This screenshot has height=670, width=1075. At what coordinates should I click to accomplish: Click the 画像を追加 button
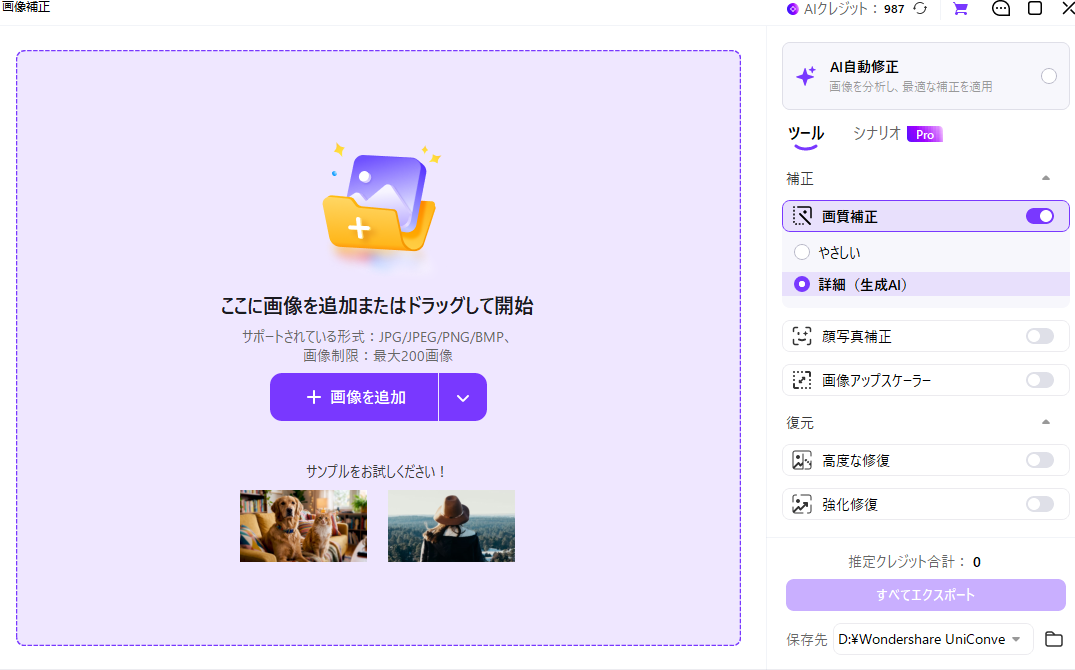[x=354, y=397]
